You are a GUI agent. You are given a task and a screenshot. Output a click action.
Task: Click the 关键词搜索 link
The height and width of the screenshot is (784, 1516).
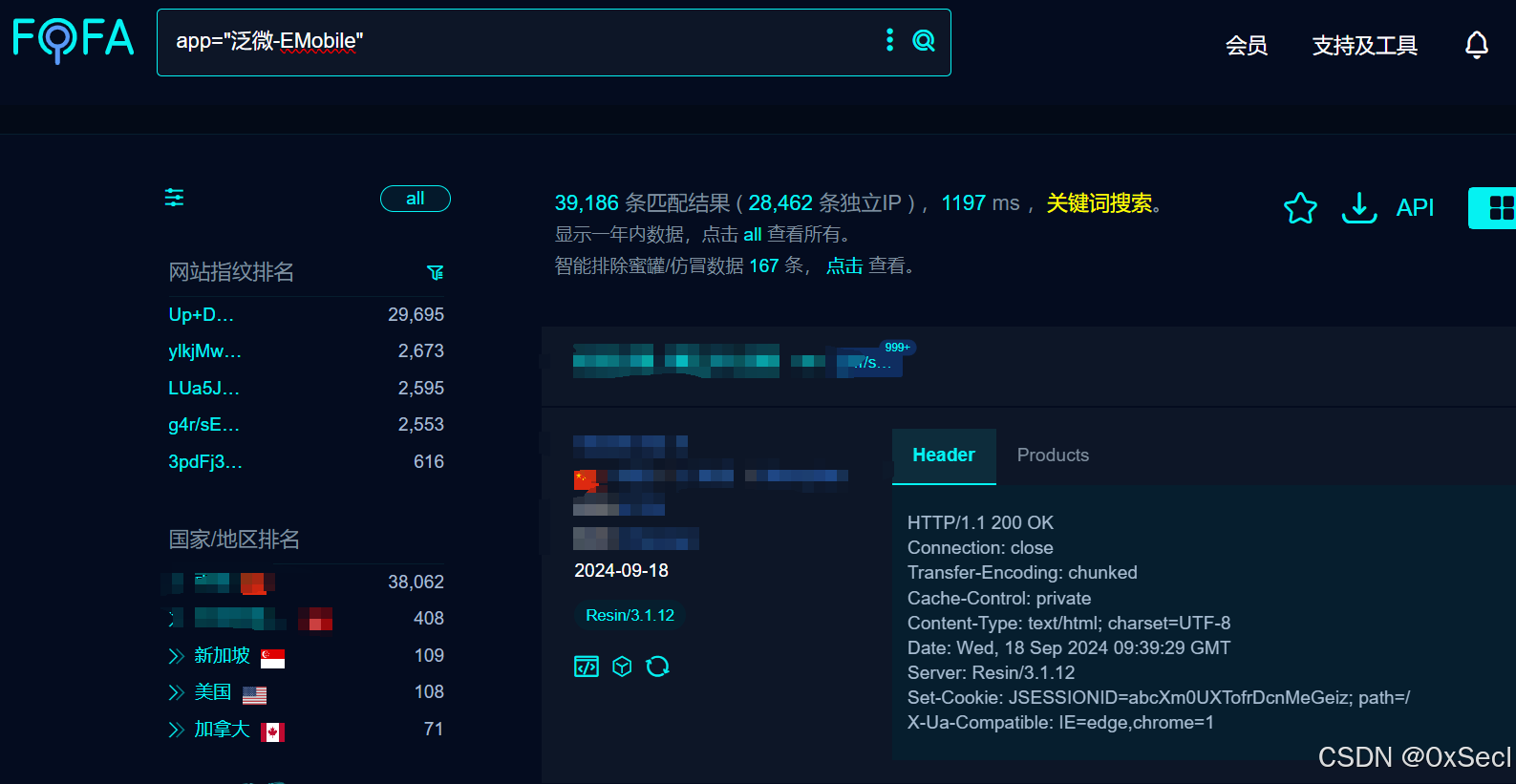[1100, 203]
